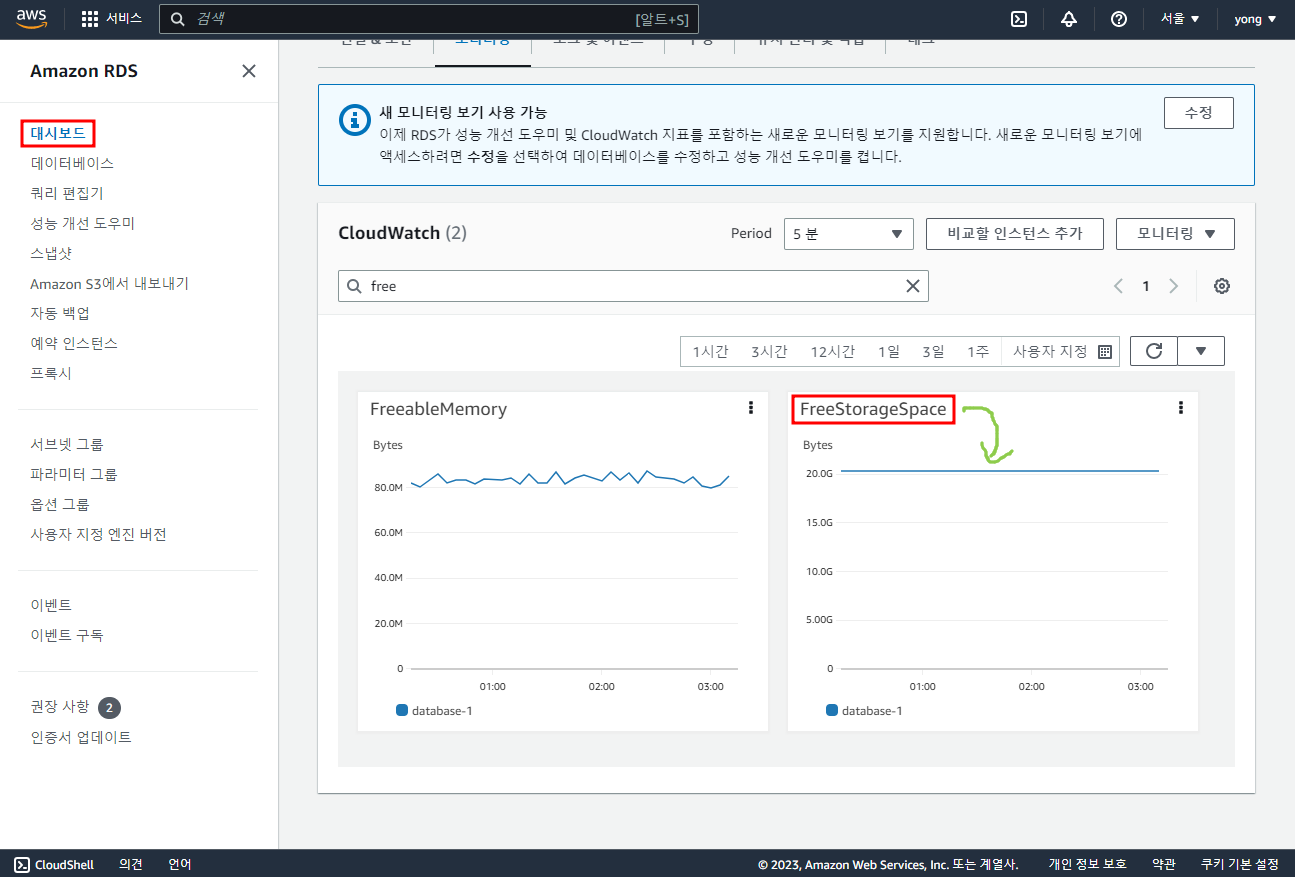
Task: Open the Services grid menu
Action: point(112,19)
